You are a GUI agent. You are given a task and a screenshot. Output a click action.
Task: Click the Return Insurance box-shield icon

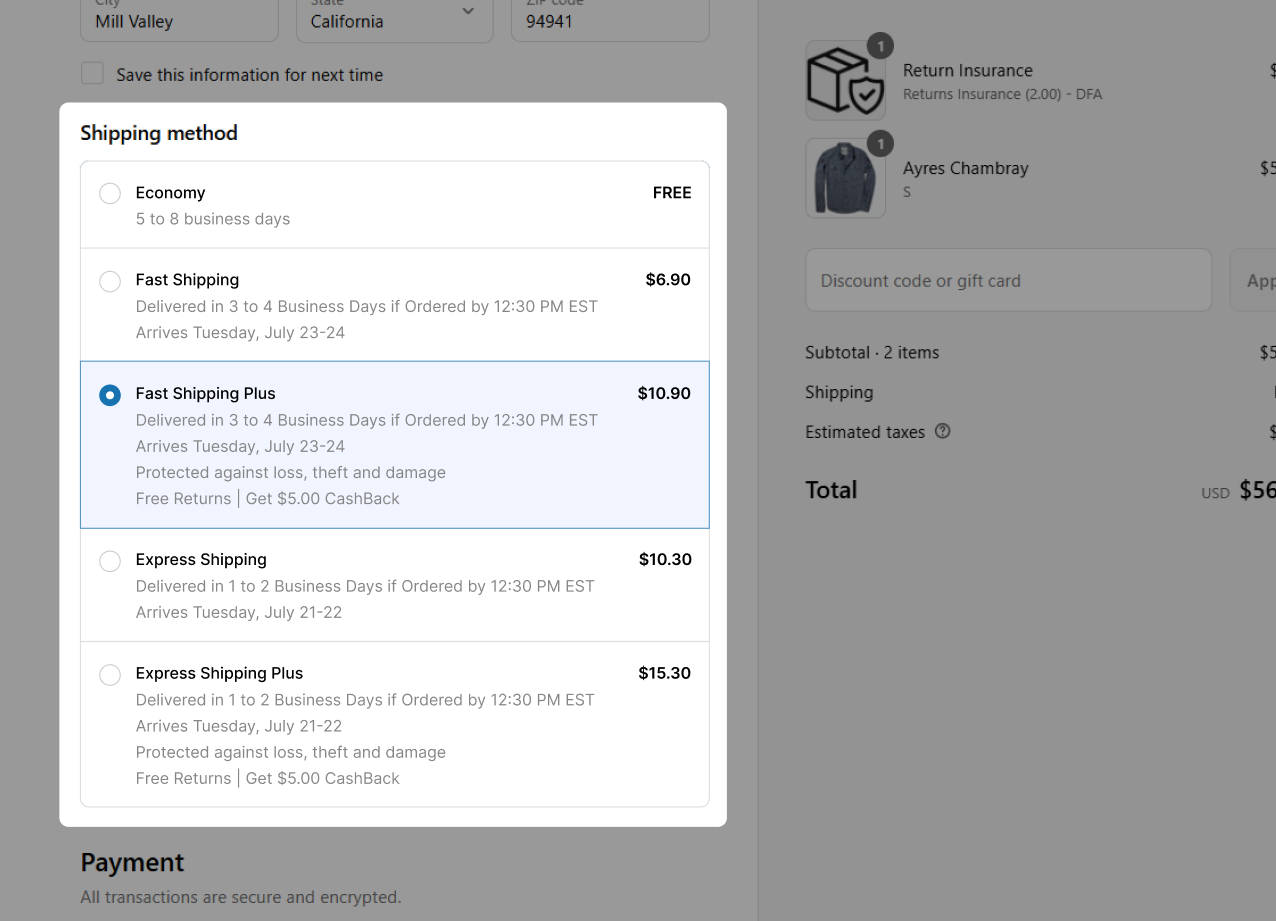click(x=845, y=80)
